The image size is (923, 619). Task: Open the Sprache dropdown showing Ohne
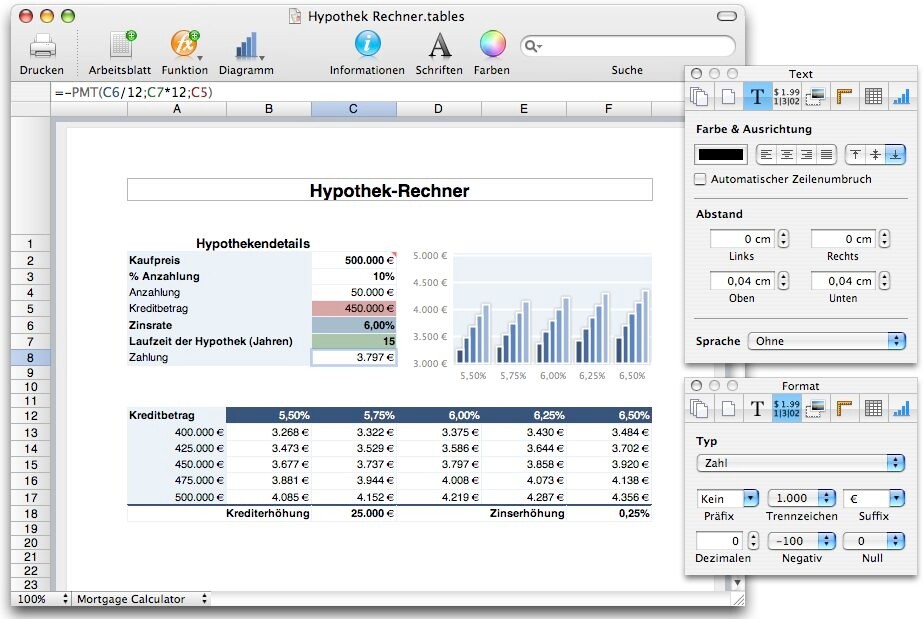point(826,341)
